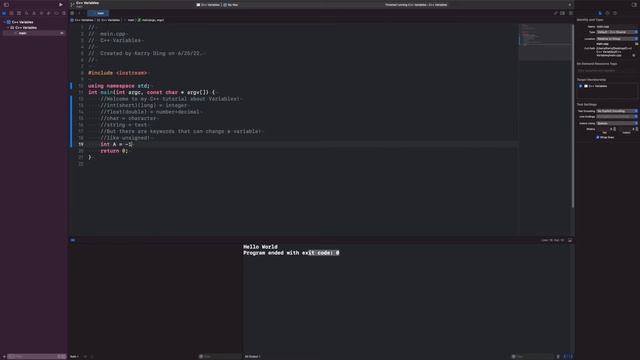Image resolution: width=640 pixels, height=360 pixels.
Task: Open the Line Endings dropdown
Action: 617,117
